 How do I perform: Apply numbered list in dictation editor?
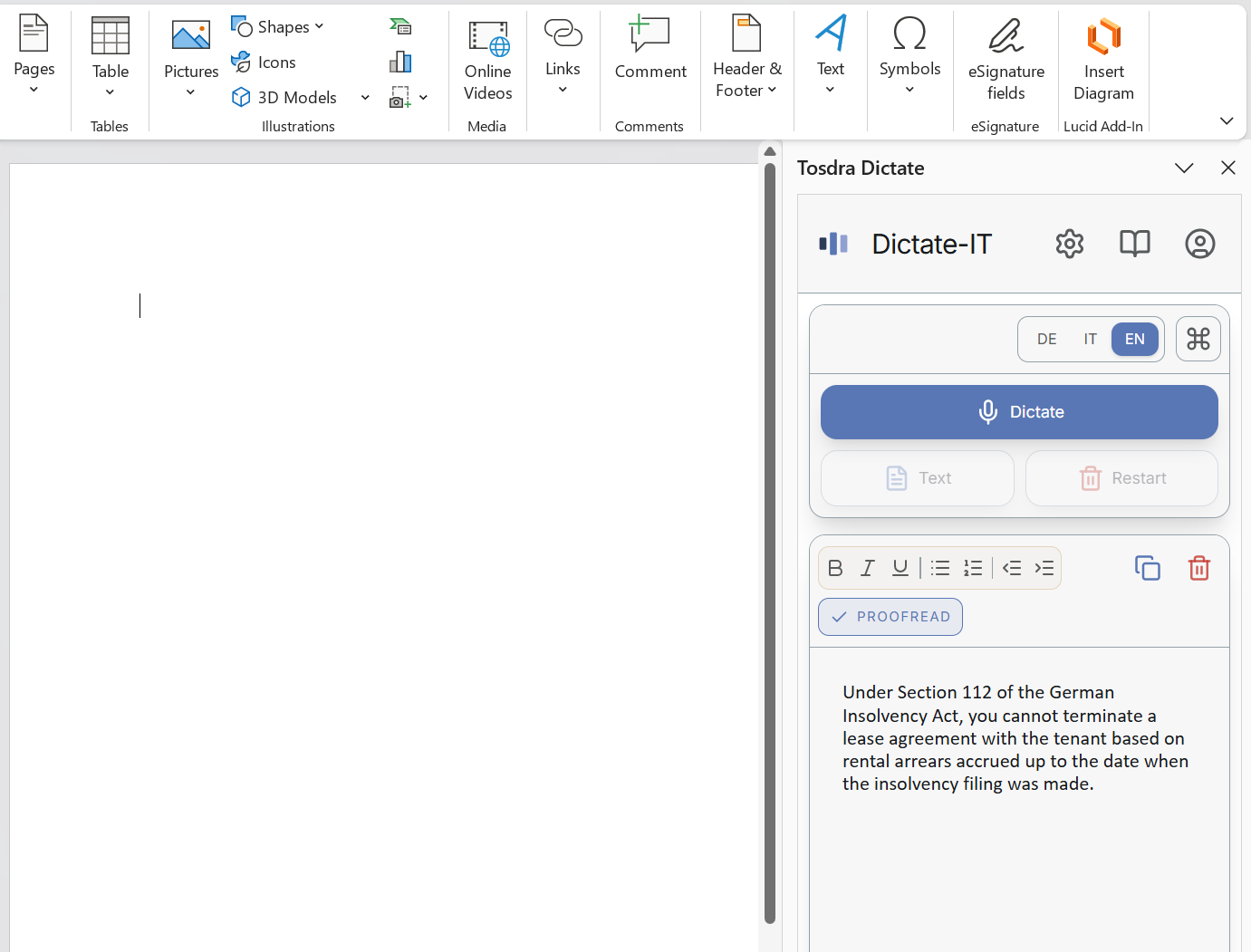[973, 568]
